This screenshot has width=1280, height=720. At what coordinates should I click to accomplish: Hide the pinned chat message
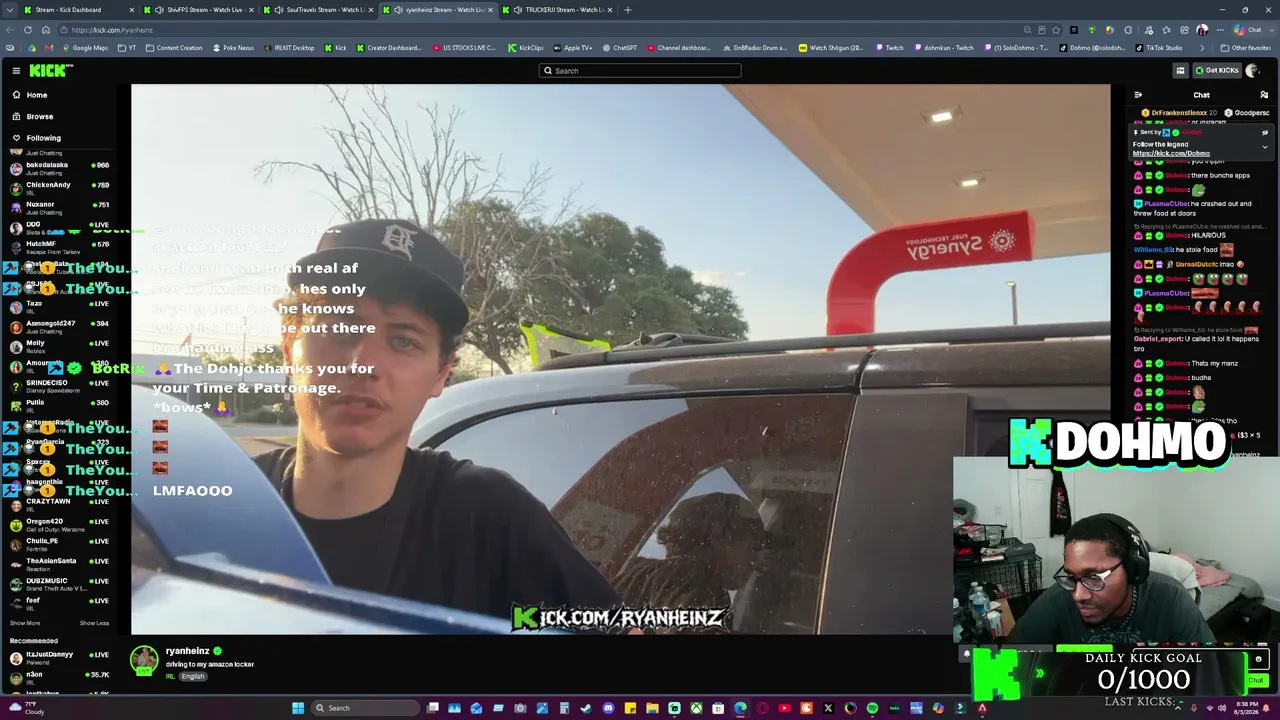click(x=1264, y=132)
